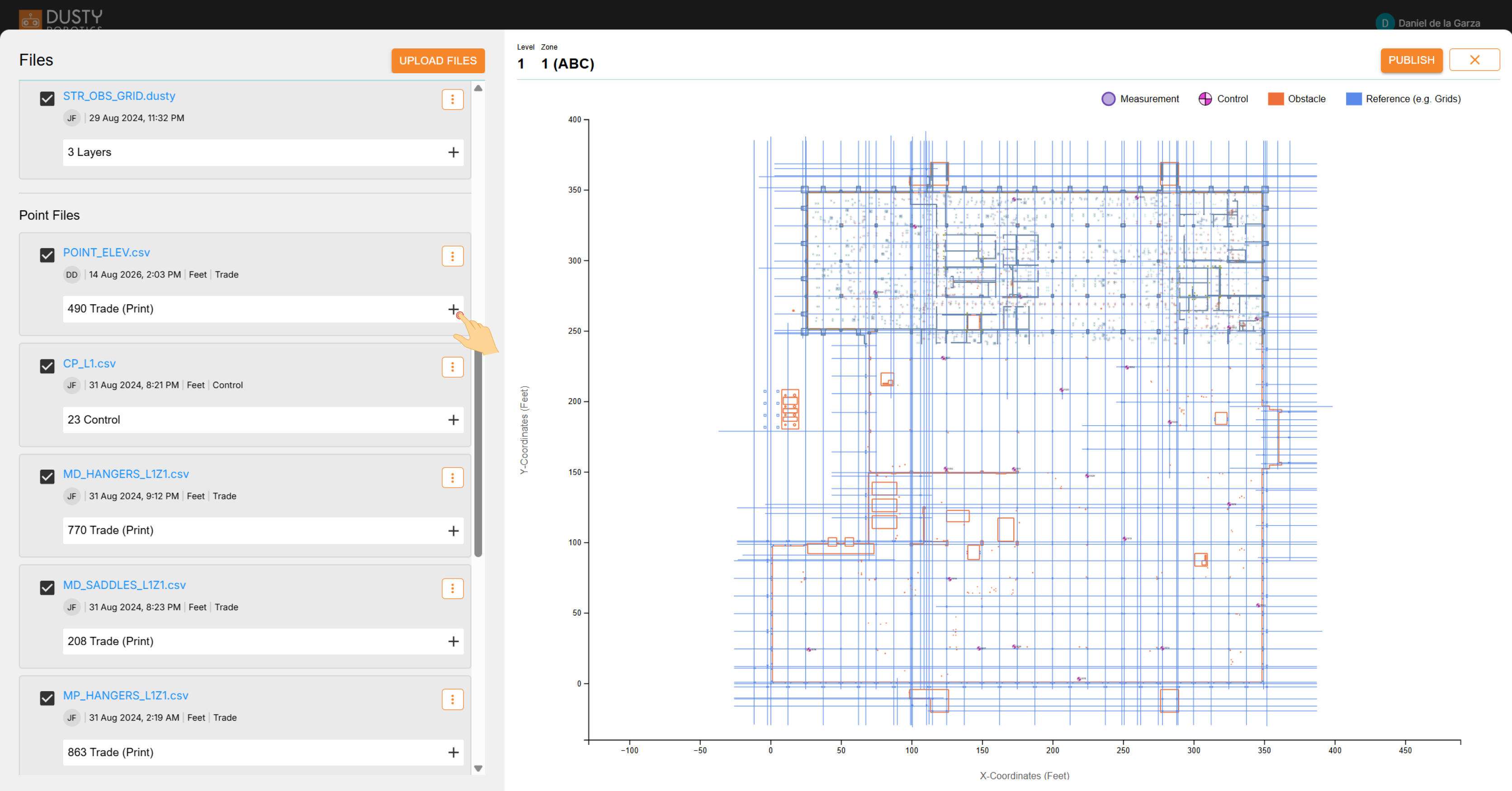Open the STR_OBS_GRID.dusty file link
Image resolution: width=1512 pixels, height=791 pixels.
[x=119, y=96]
